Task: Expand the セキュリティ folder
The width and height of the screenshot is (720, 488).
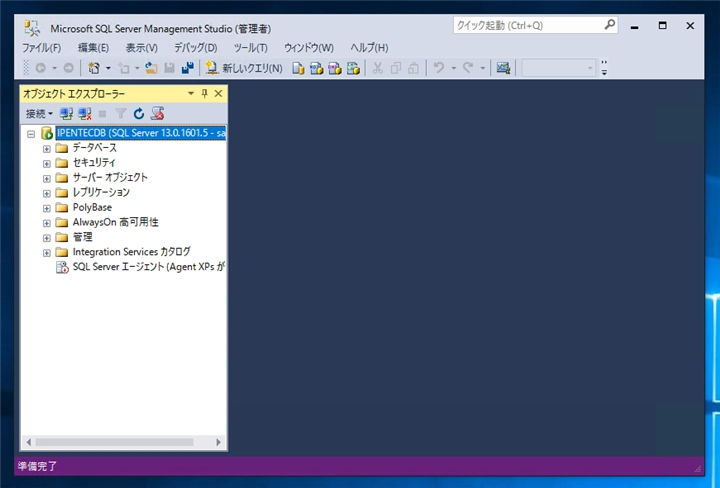Action: click(46, 163)
